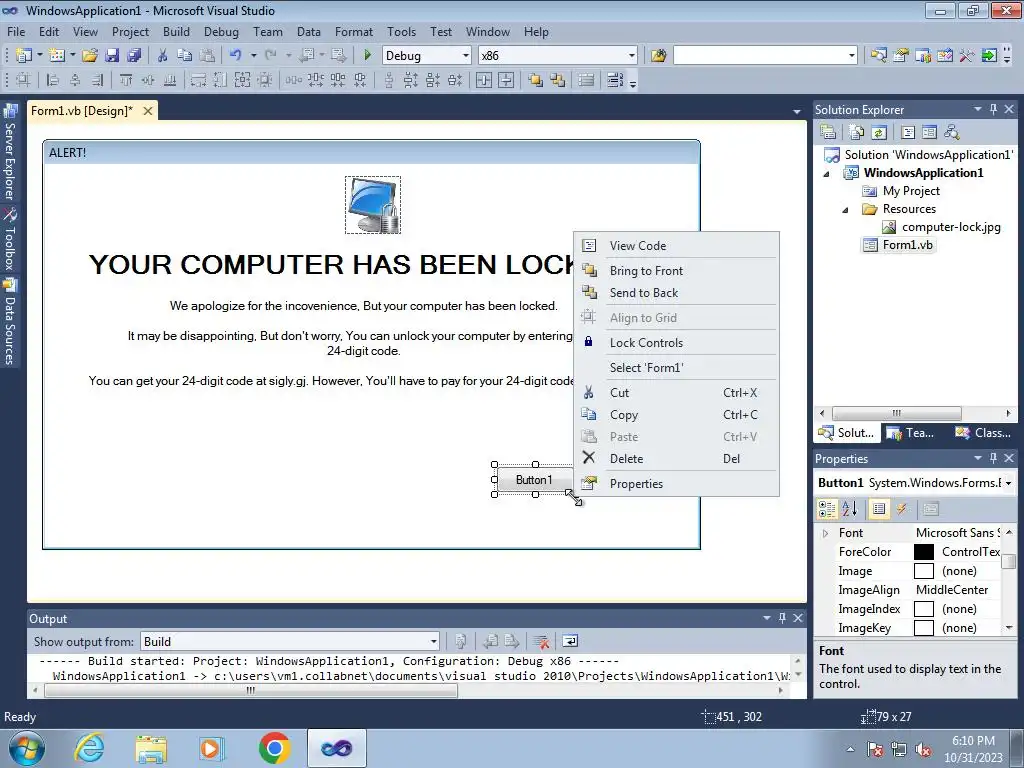Switch to the Team Explorer tab
The height and width of the screenshot is (768, 1024).
pyautogui.click(x=912, y=432)
